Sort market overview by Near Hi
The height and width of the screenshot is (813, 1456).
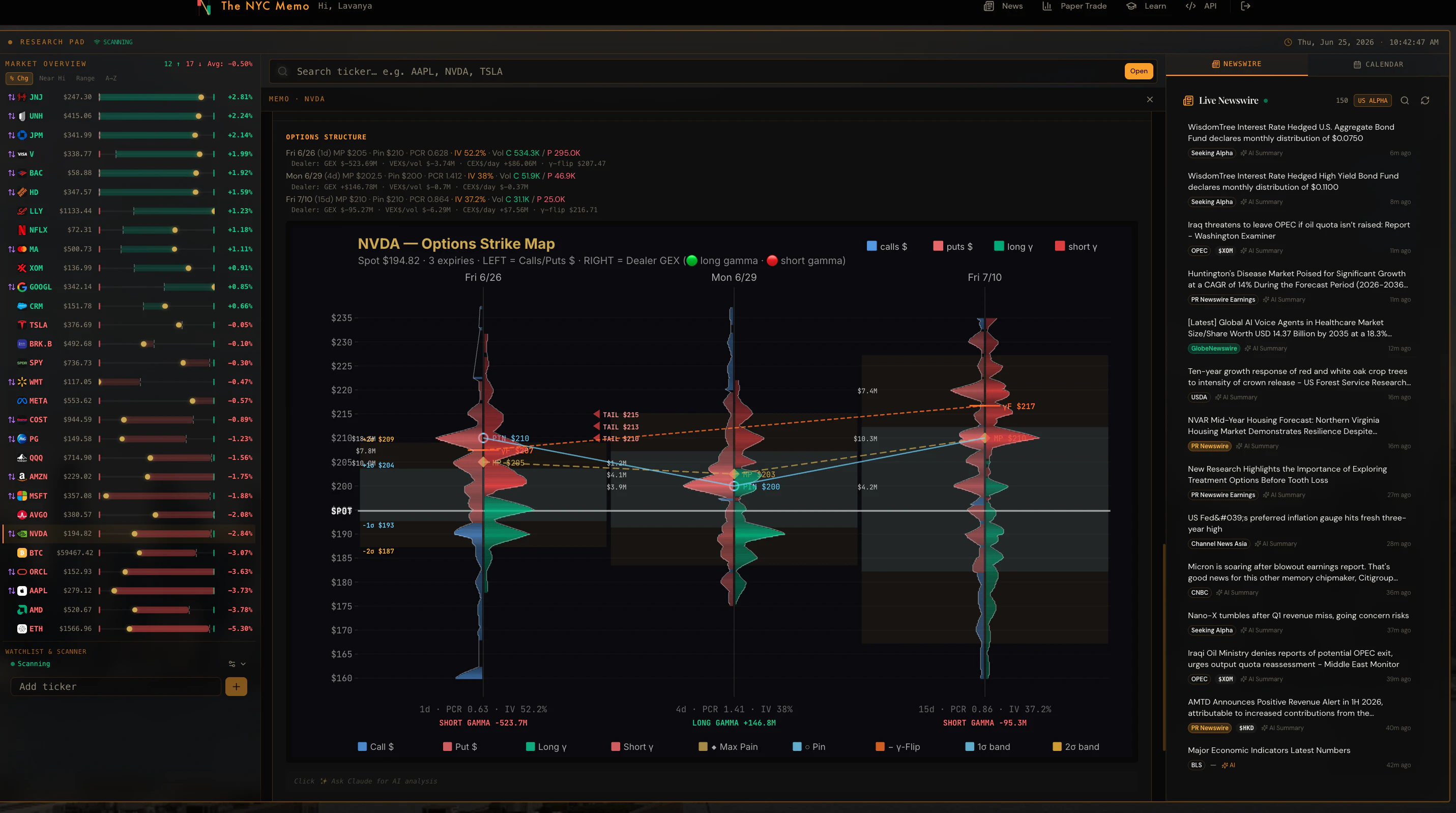coord(52,78)
